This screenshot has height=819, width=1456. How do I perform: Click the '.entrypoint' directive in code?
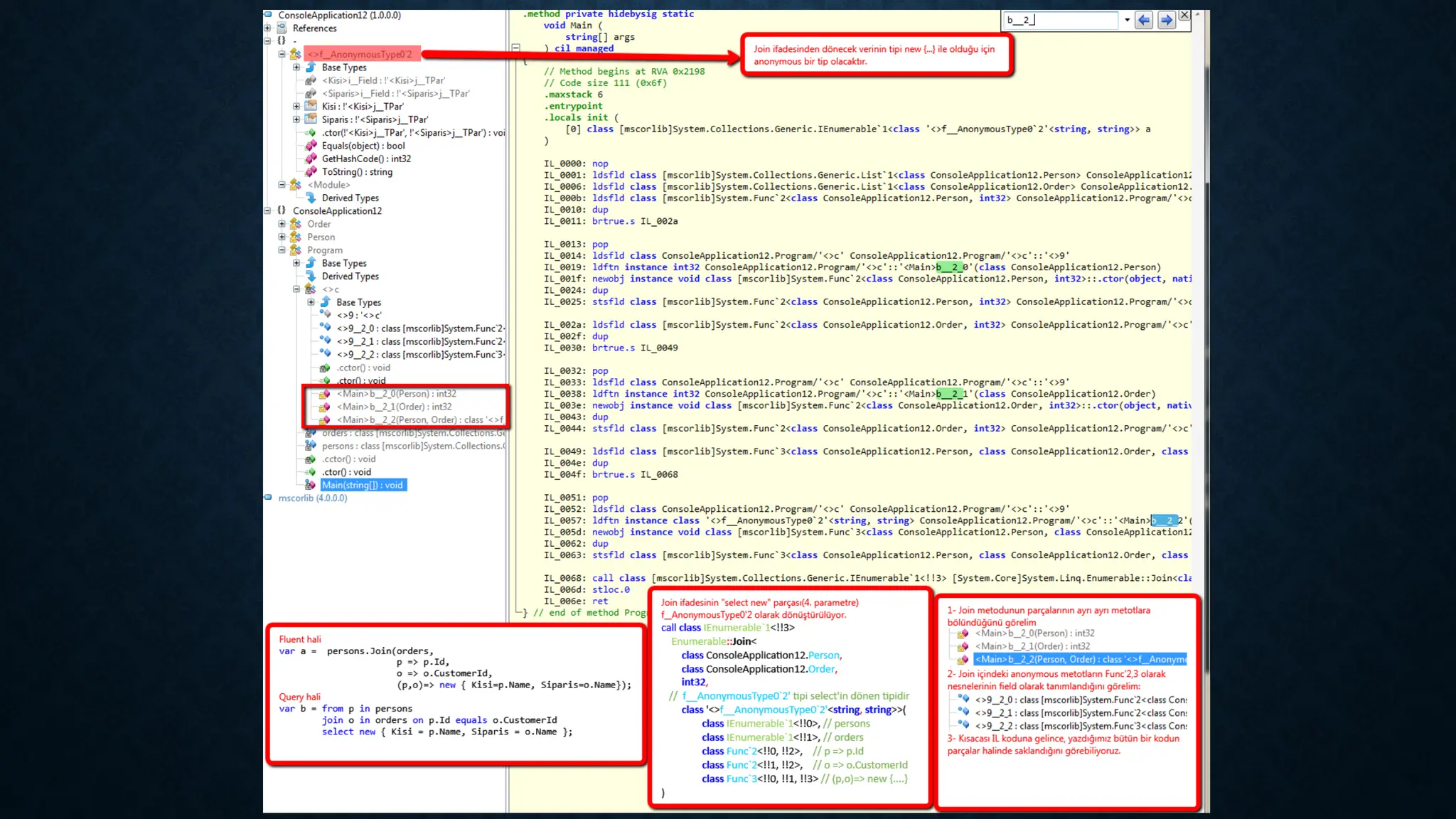[x=573, y=106]
